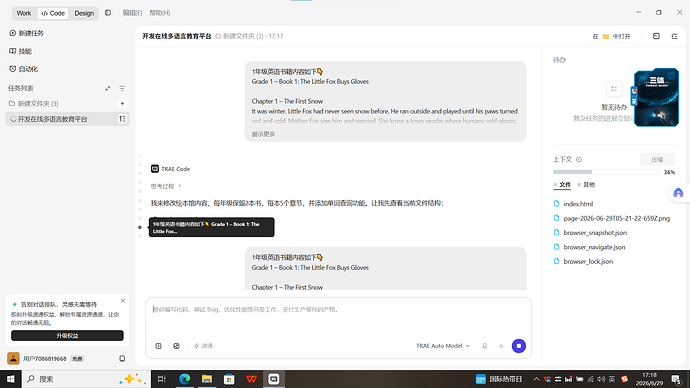The image size is (690, 388).
Task: Expand the 新建文件夹 (3) folder
Action: (x=33, y=103)
